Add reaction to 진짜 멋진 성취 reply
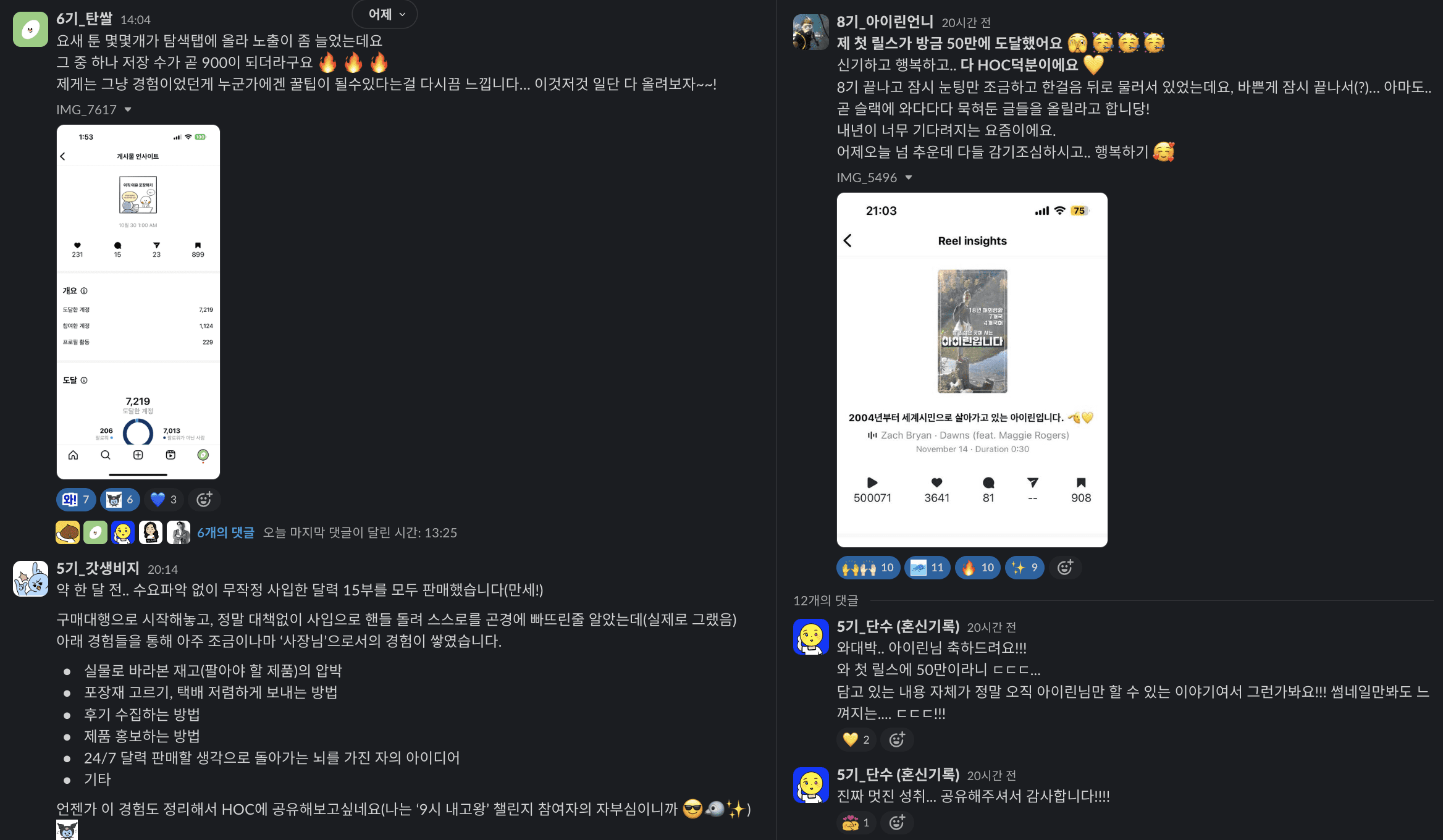Image resolution: width=1443 pixels, height=840 pixels. point(898,822)
